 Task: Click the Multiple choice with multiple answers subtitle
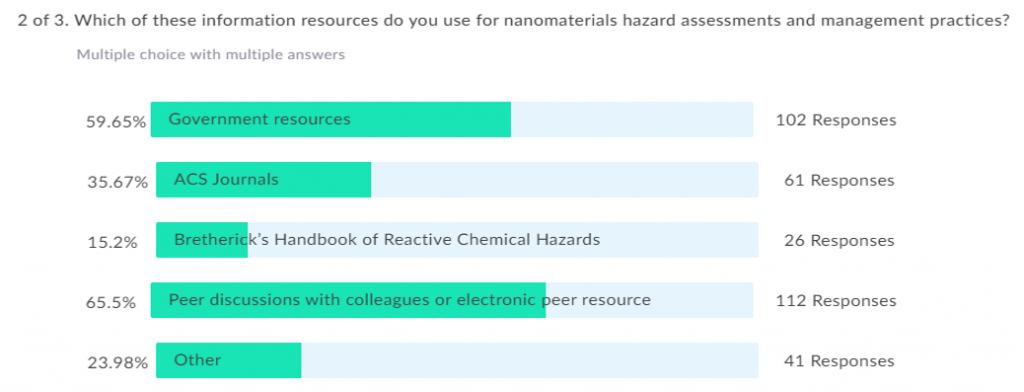(211, 55)
